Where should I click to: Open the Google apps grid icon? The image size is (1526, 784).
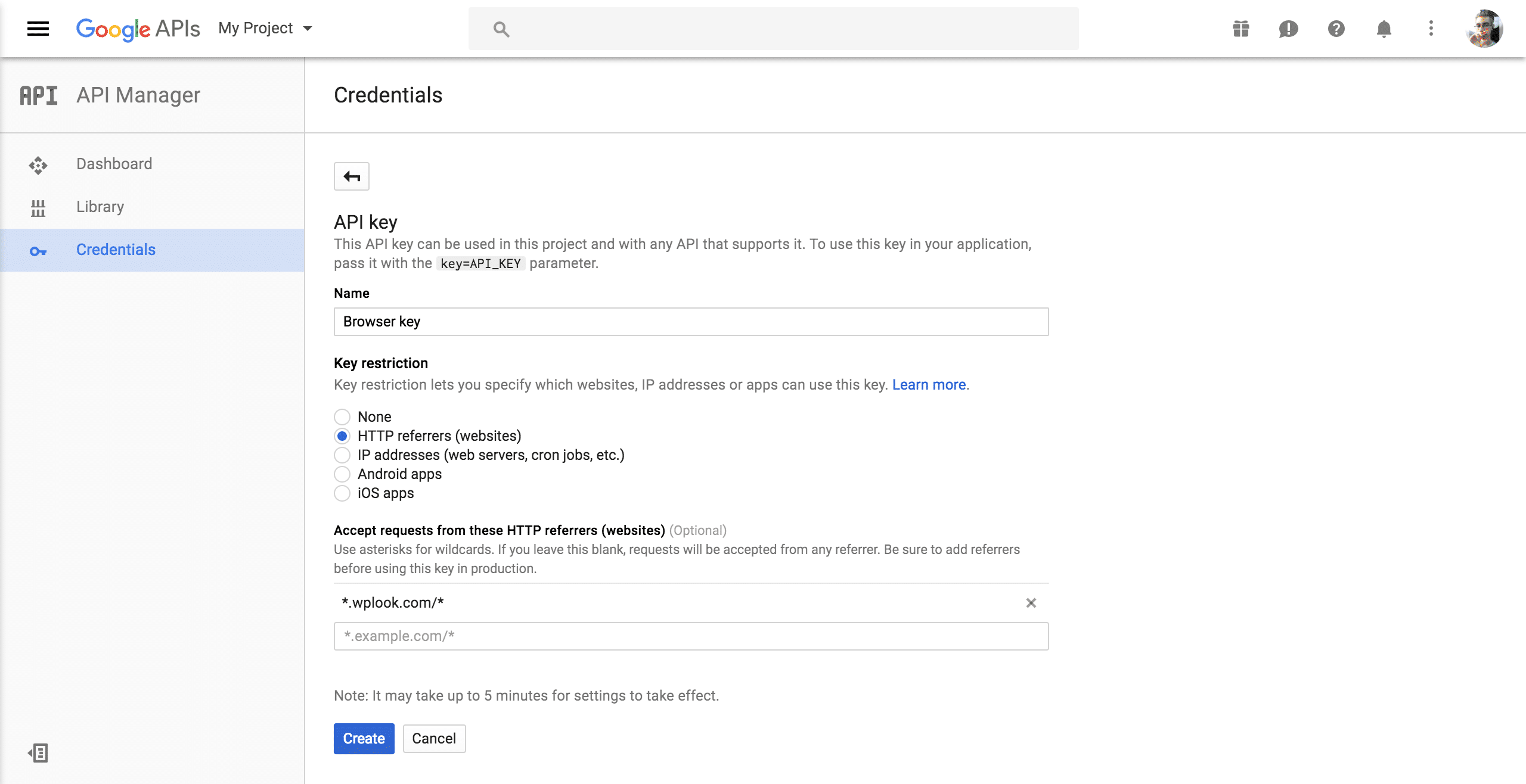pos(1240,28)
